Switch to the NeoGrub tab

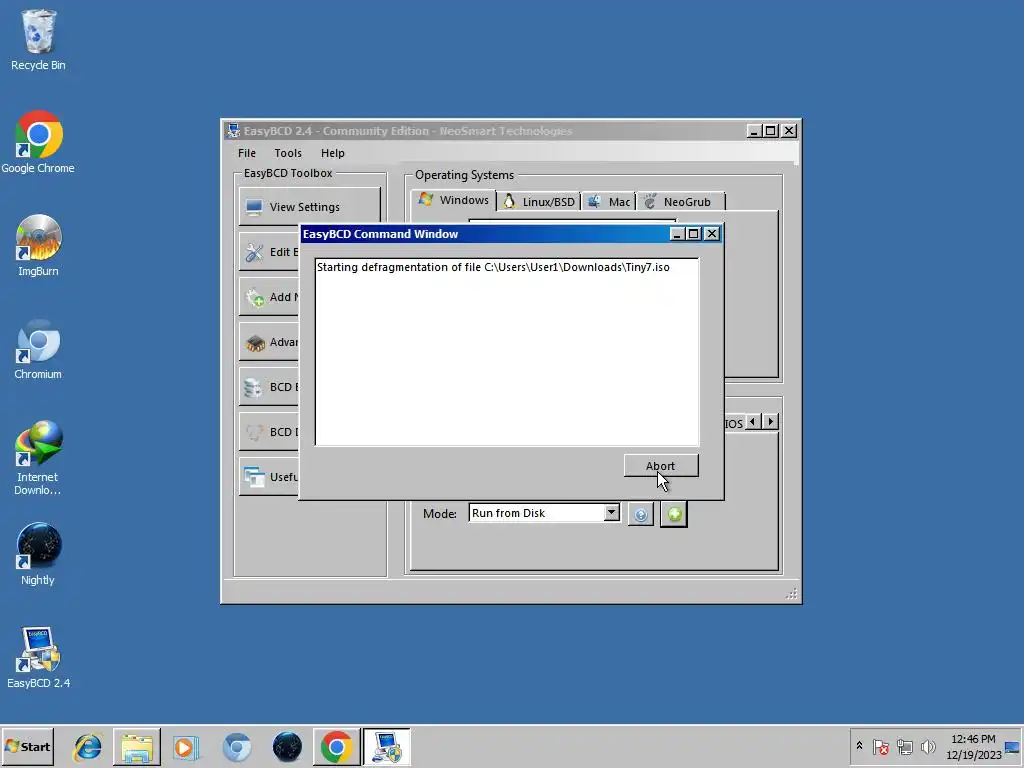click(x=680, y=202)
